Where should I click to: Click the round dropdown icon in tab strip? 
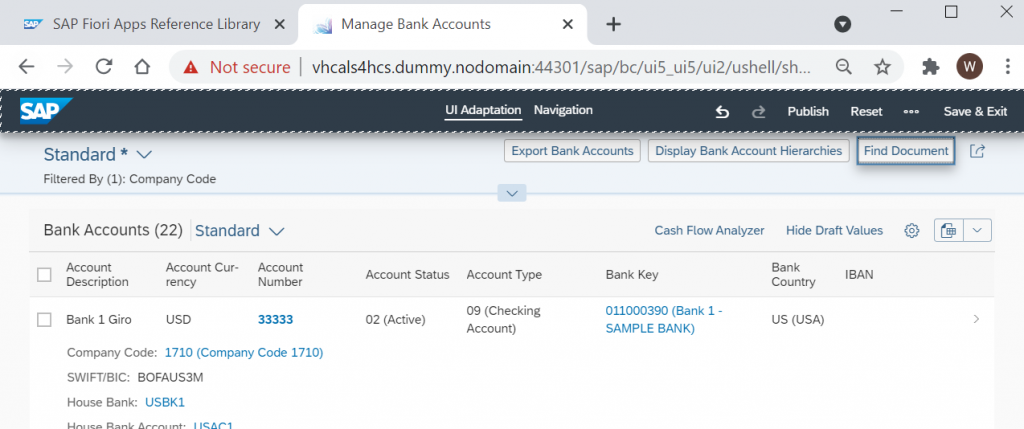[x=843, y=25]
